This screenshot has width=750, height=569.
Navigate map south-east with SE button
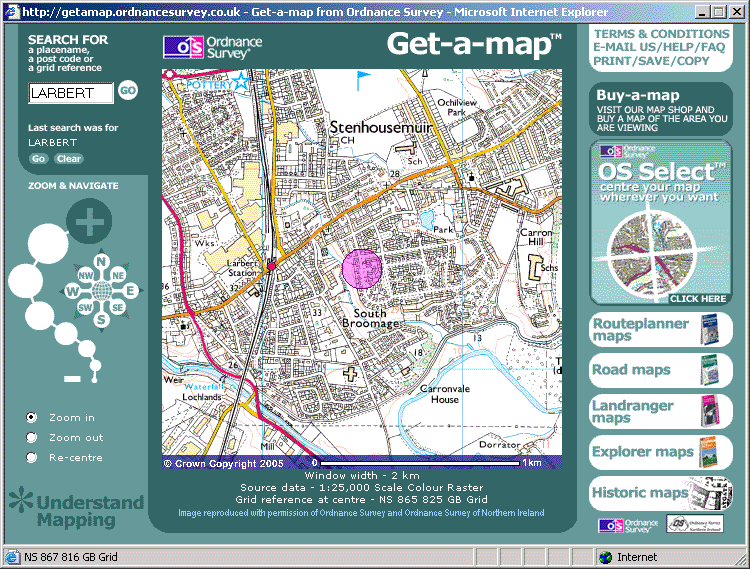pyautogui.click(x=118, y=307)
